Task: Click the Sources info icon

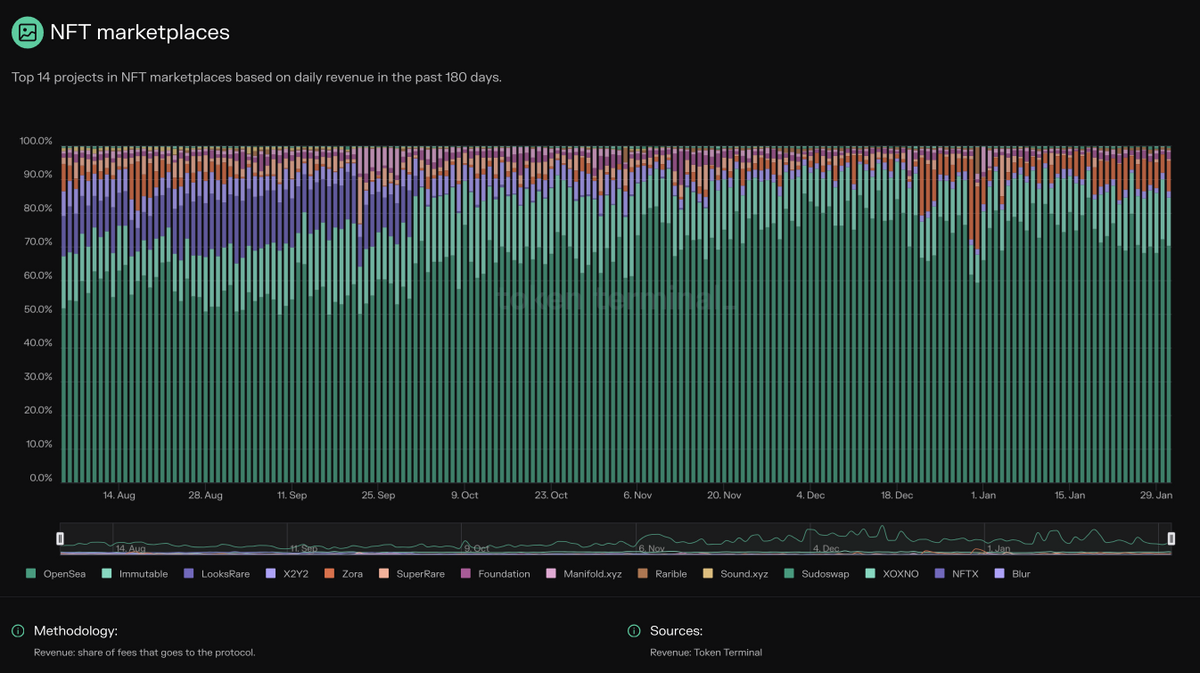Action: [634, 631]
